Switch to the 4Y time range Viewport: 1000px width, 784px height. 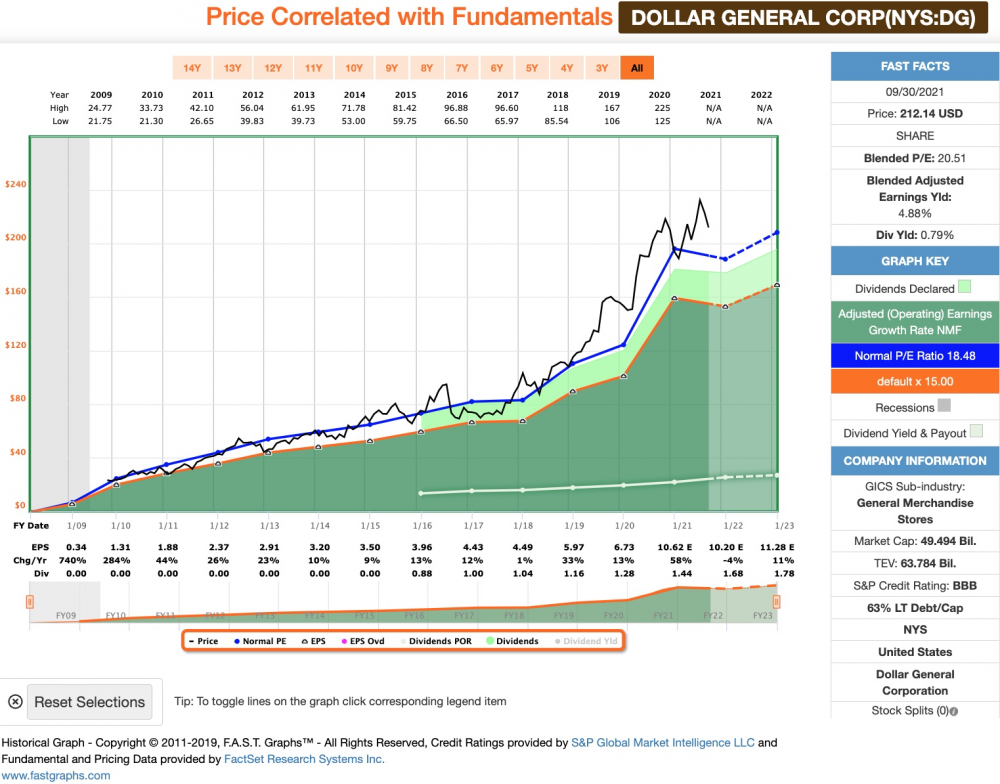point(567,68)
